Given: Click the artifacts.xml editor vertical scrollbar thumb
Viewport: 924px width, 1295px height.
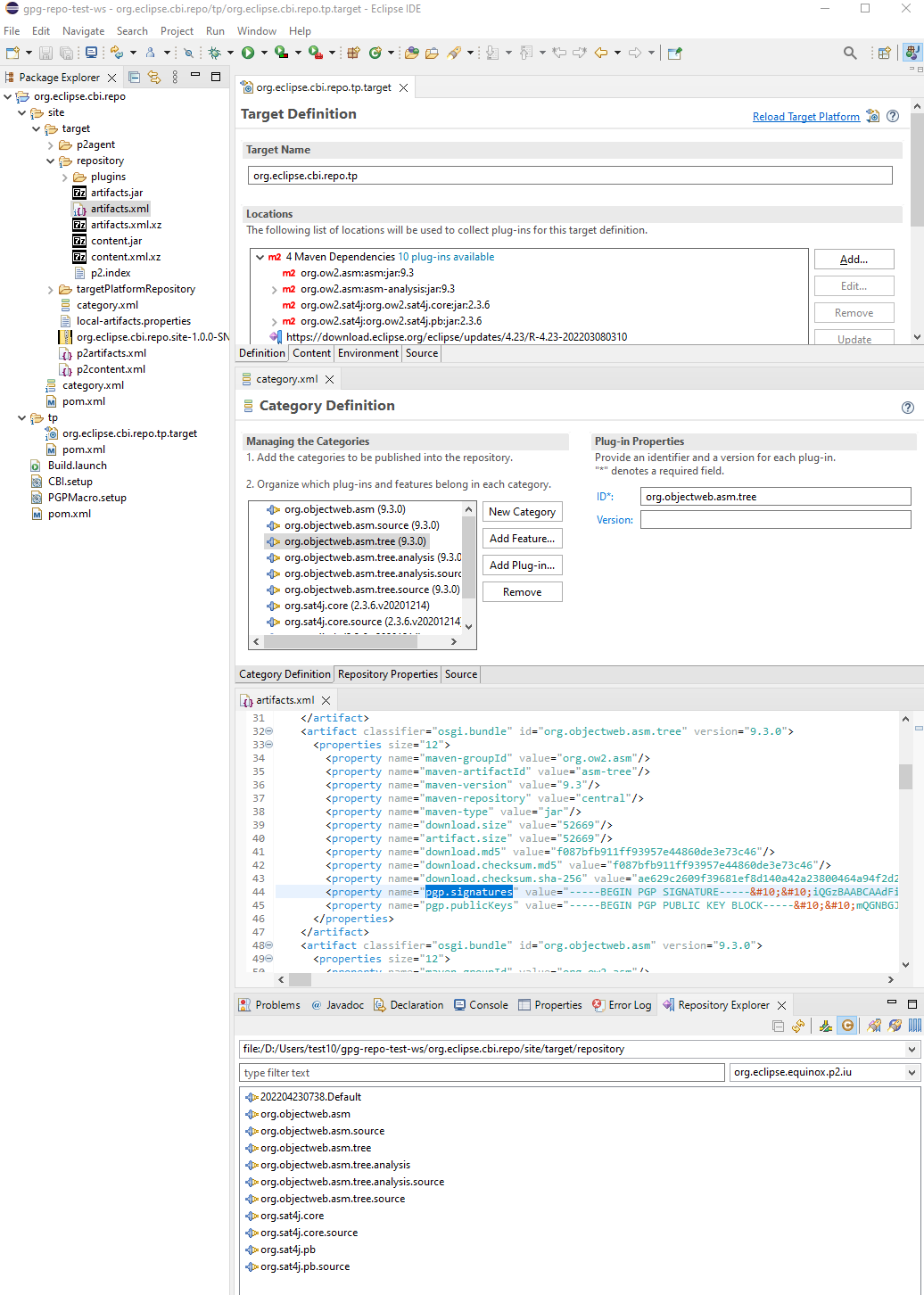Looking at the screenshot, I should click(x=905, y=777).
